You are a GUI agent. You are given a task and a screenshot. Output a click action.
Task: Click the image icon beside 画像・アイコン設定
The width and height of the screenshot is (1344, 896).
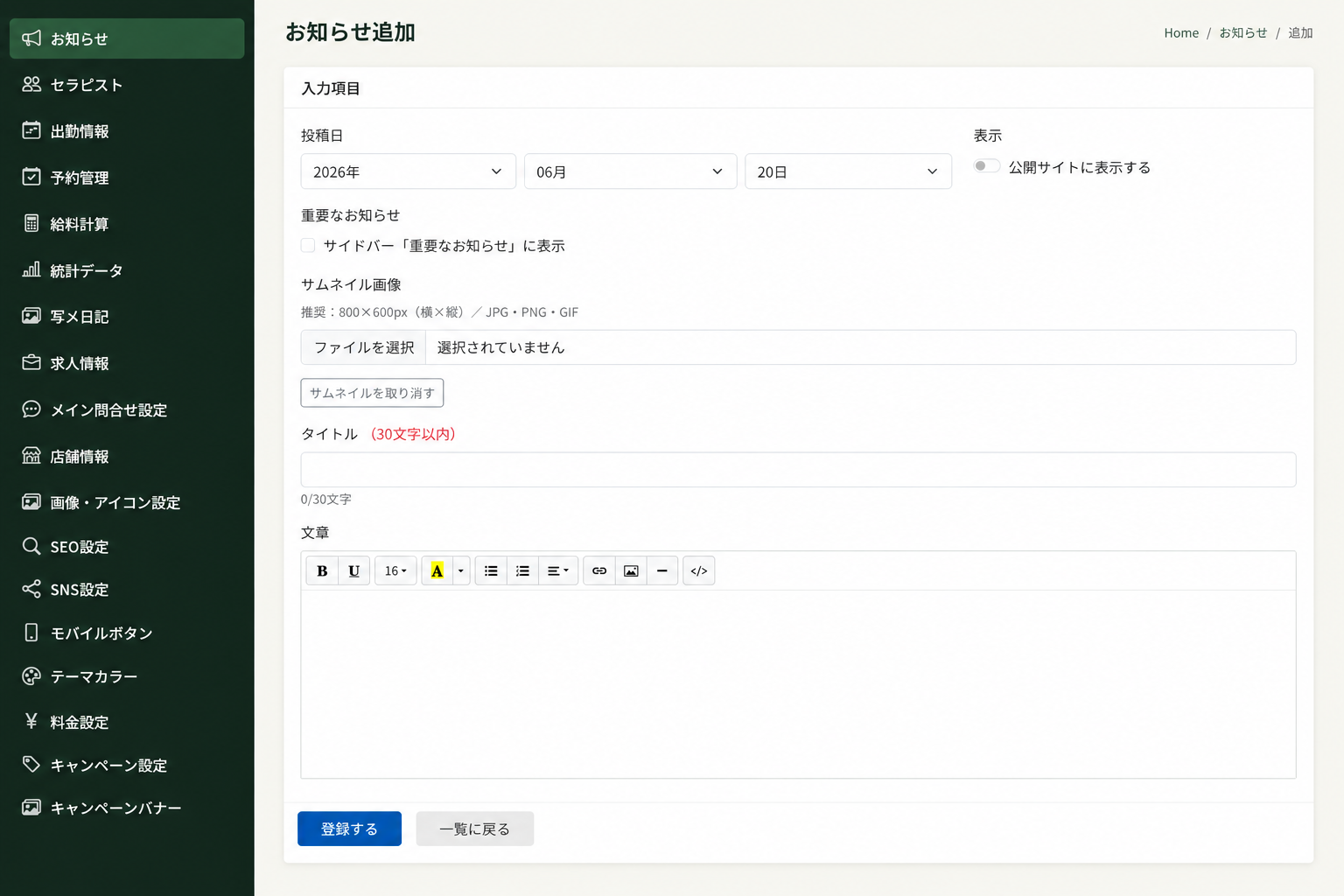(31, 501)
